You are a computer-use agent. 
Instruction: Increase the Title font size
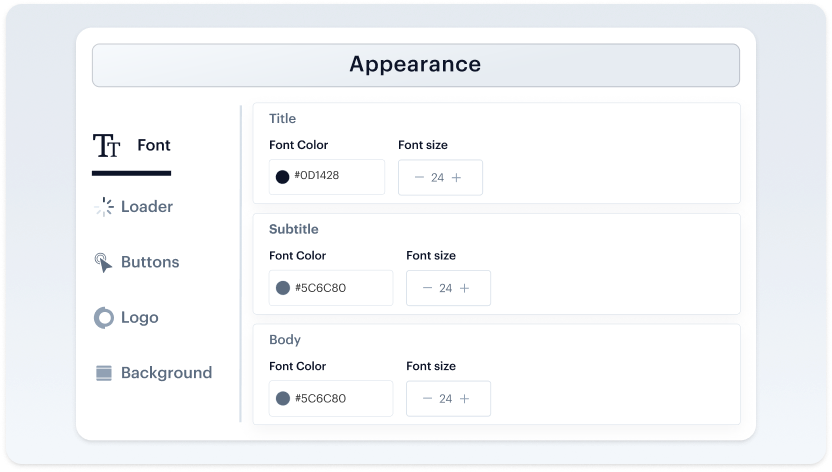coord(456,178)
